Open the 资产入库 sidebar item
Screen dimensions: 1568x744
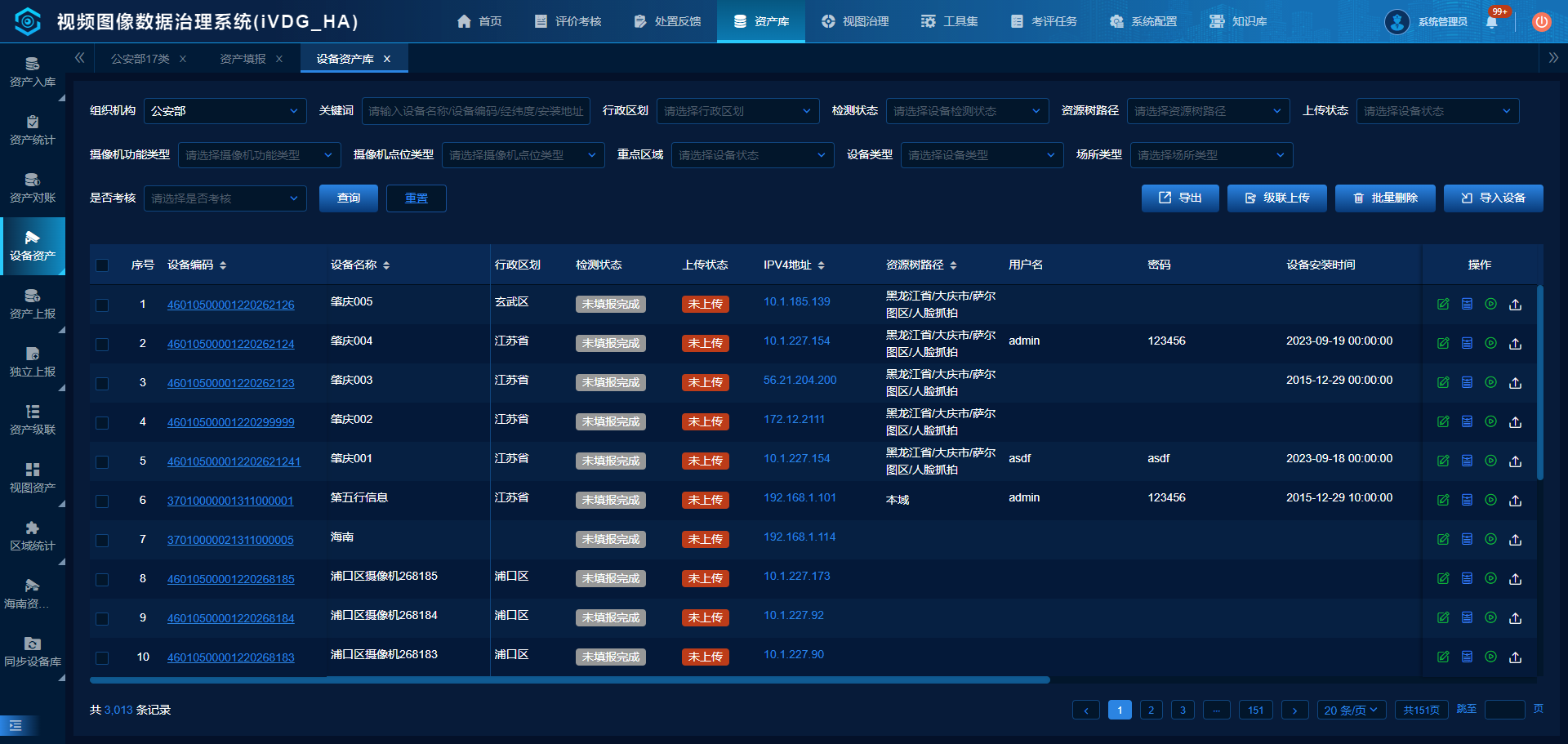[33, 73]
